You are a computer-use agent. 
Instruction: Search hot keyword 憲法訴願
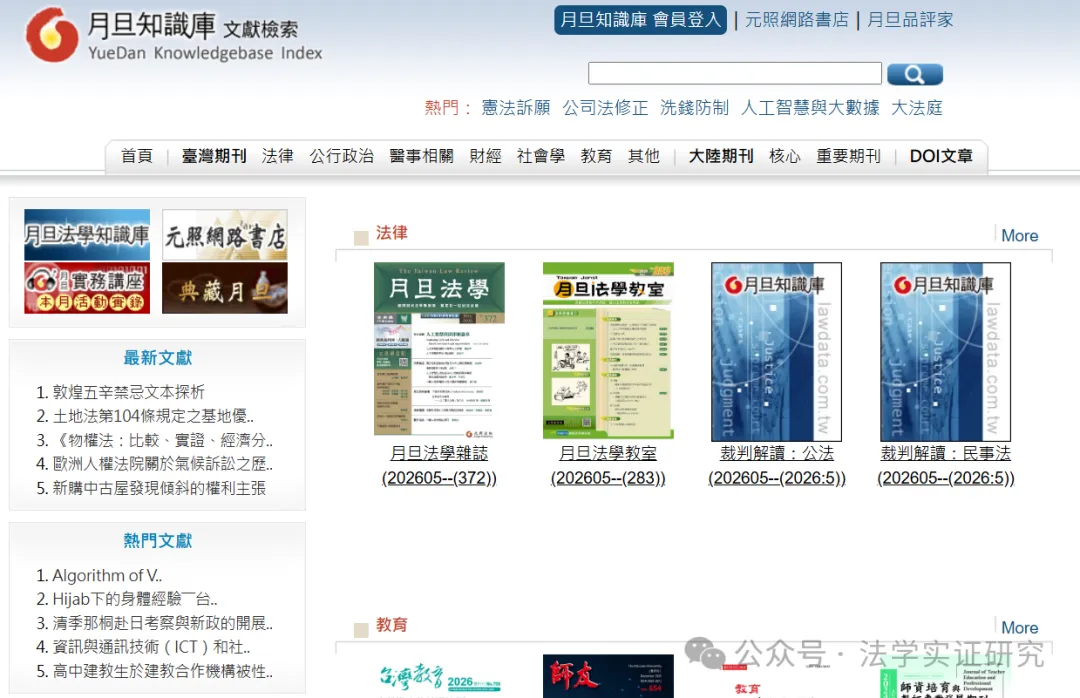[x=516, y=107]
